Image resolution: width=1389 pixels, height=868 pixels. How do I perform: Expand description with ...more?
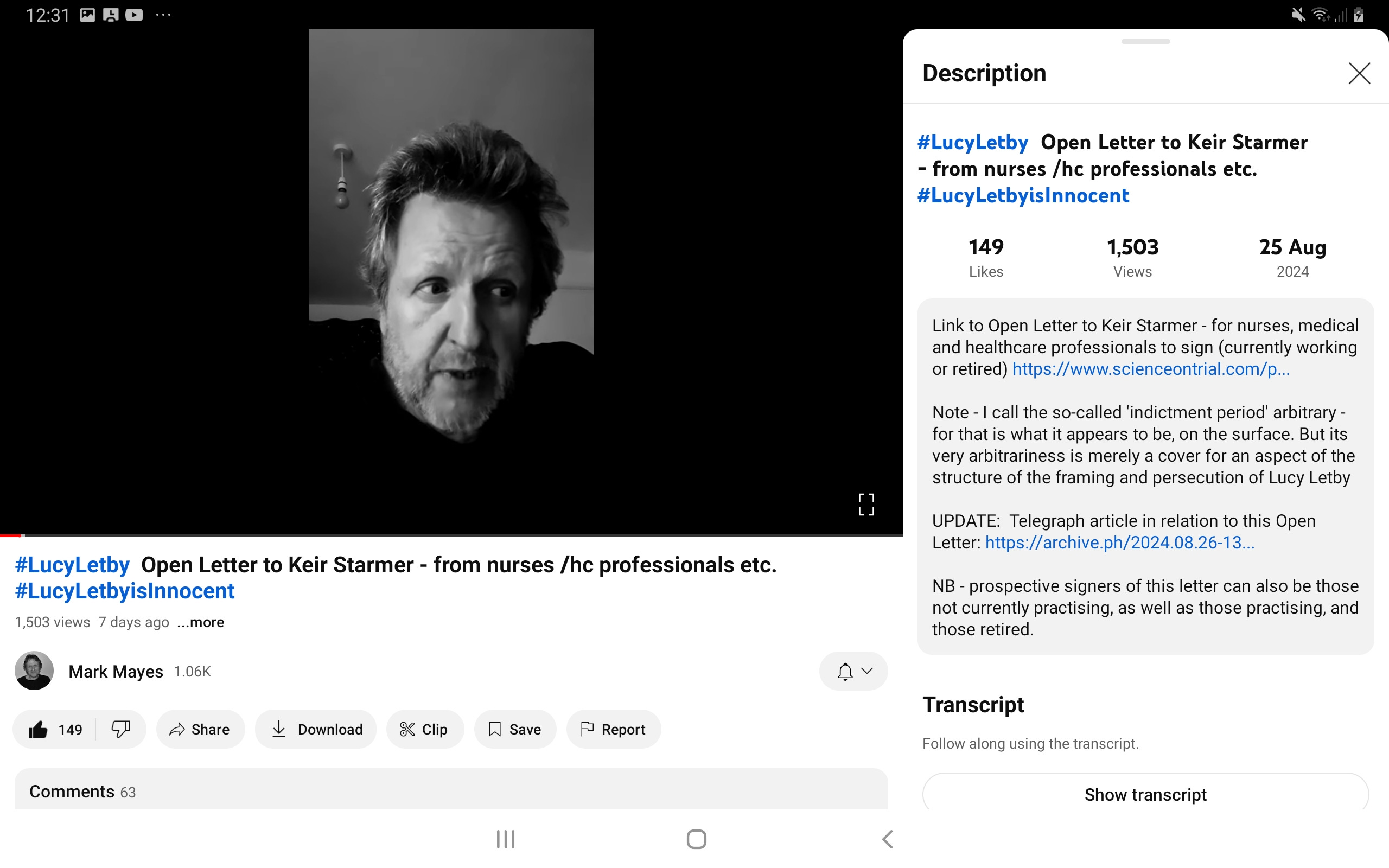point(200,622)
